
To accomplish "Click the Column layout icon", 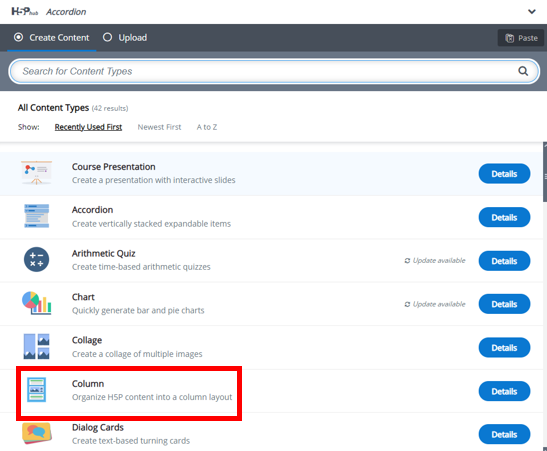I will click(x=37, y=390).
